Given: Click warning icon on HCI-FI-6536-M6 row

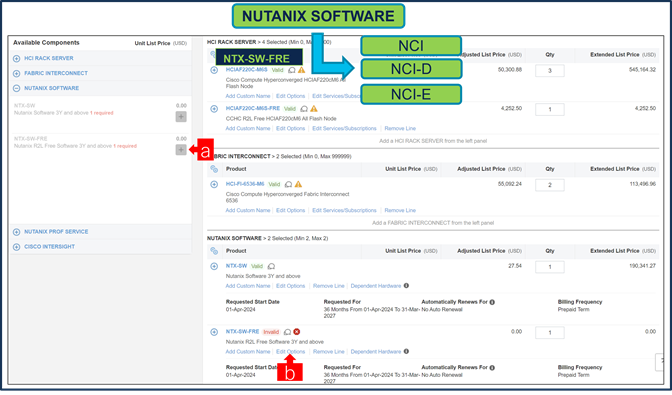Looking at the screenshot, I should pyautogui.click(x=298, y=184).
